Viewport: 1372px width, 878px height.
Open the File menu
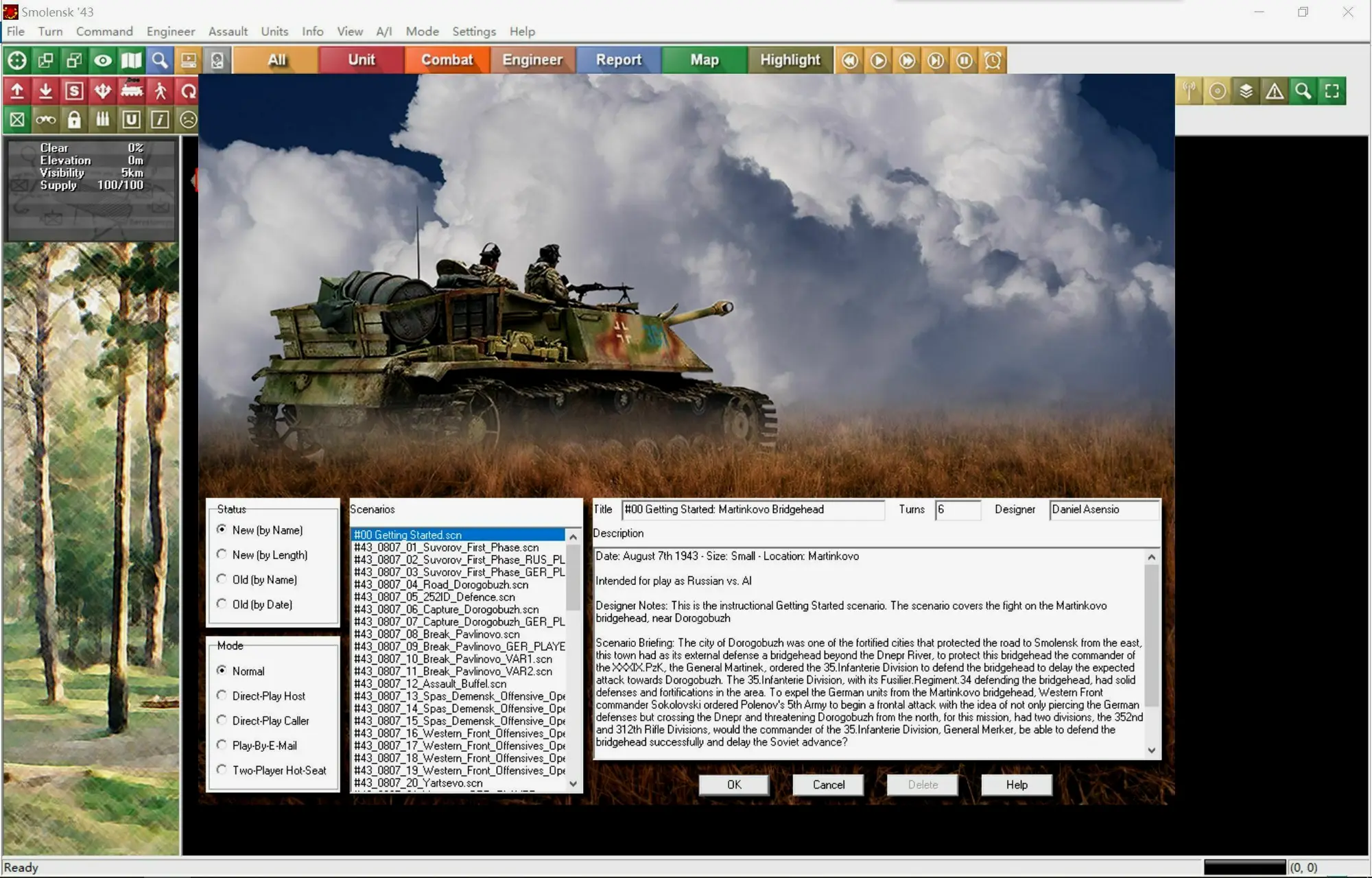[x=16, y=32]
